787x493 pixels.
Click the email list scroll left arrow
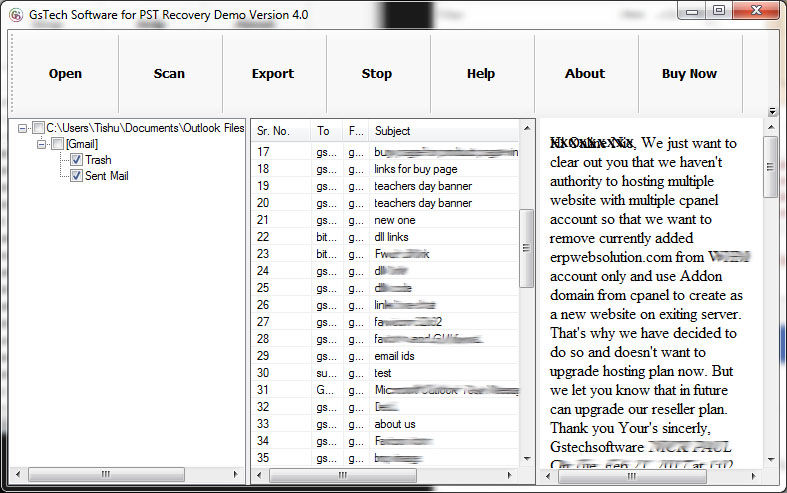259,475
